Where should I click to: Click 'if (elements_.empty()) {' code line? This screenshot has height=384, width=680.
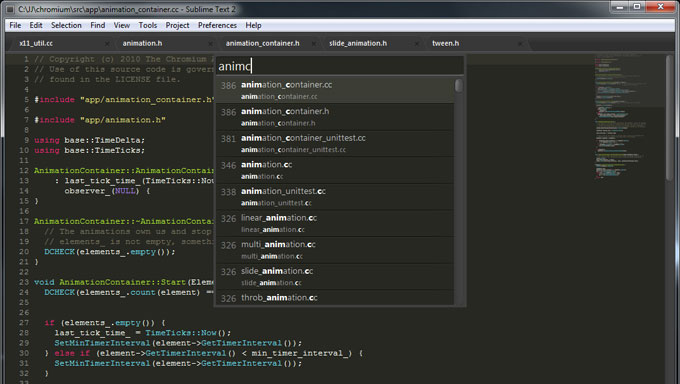(x=105, y=323)
